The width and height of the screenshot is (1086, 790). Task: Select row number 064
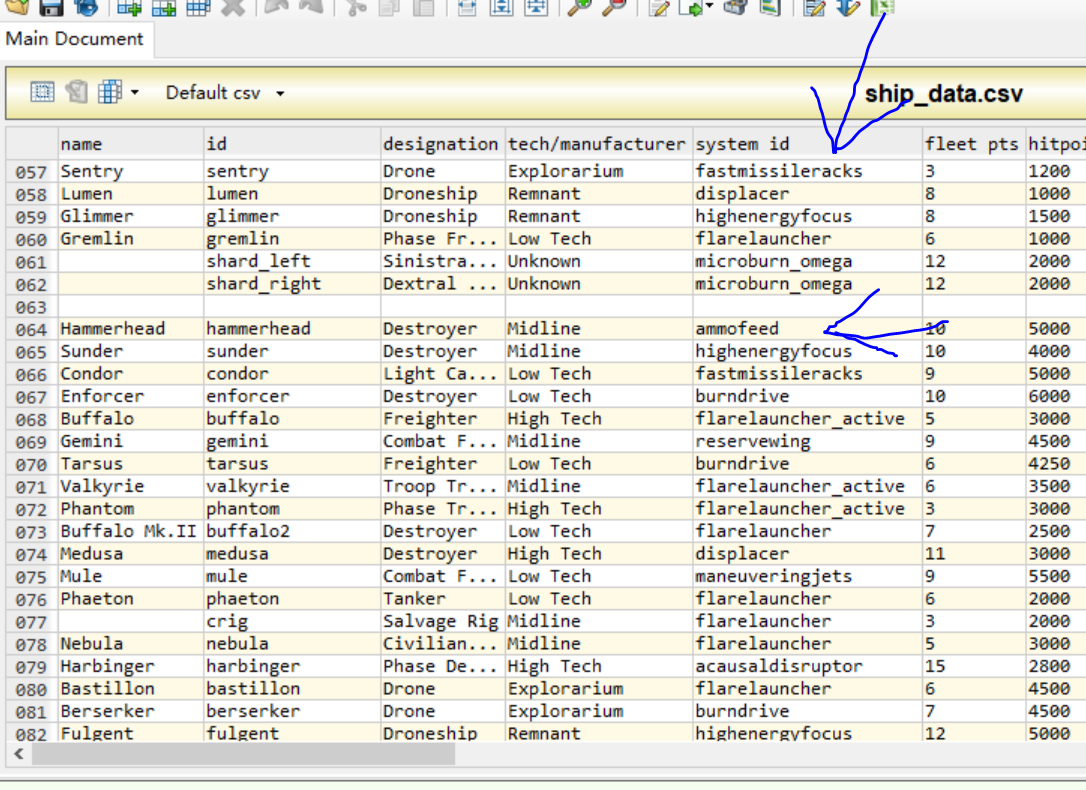click(31, 329)
